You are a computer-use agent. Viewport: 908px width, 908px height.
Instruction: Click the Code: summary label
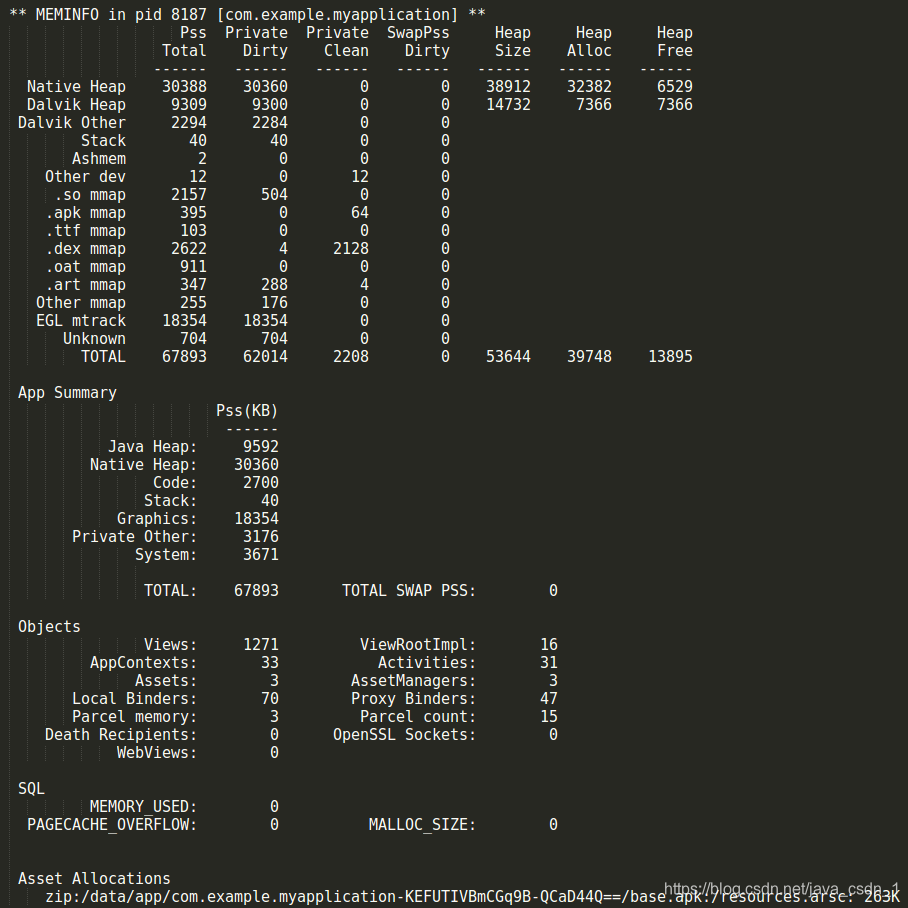(175, 482)
